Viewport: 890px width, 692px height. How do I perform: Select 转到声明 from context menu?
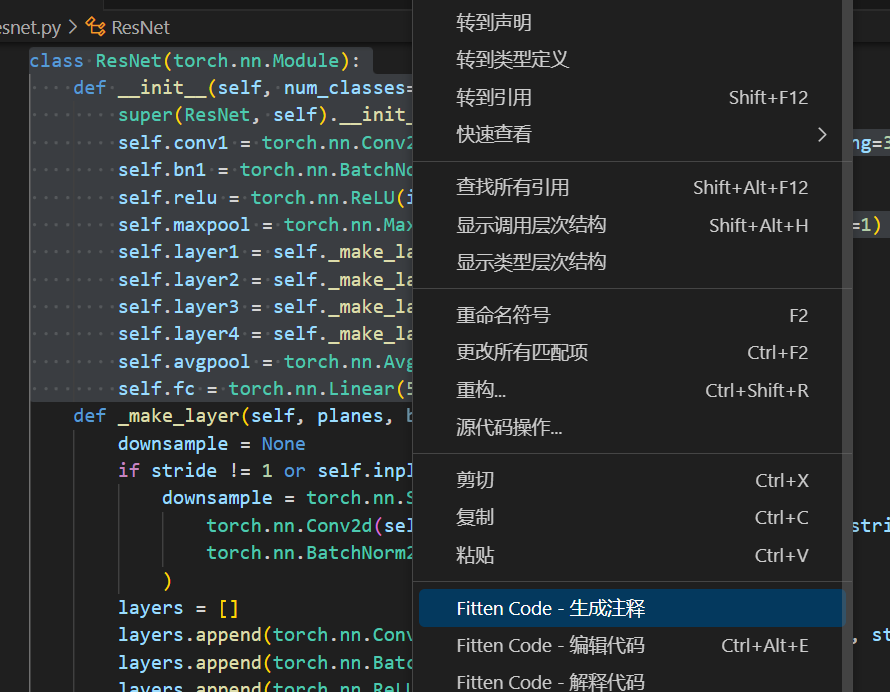tap(494, 23)
